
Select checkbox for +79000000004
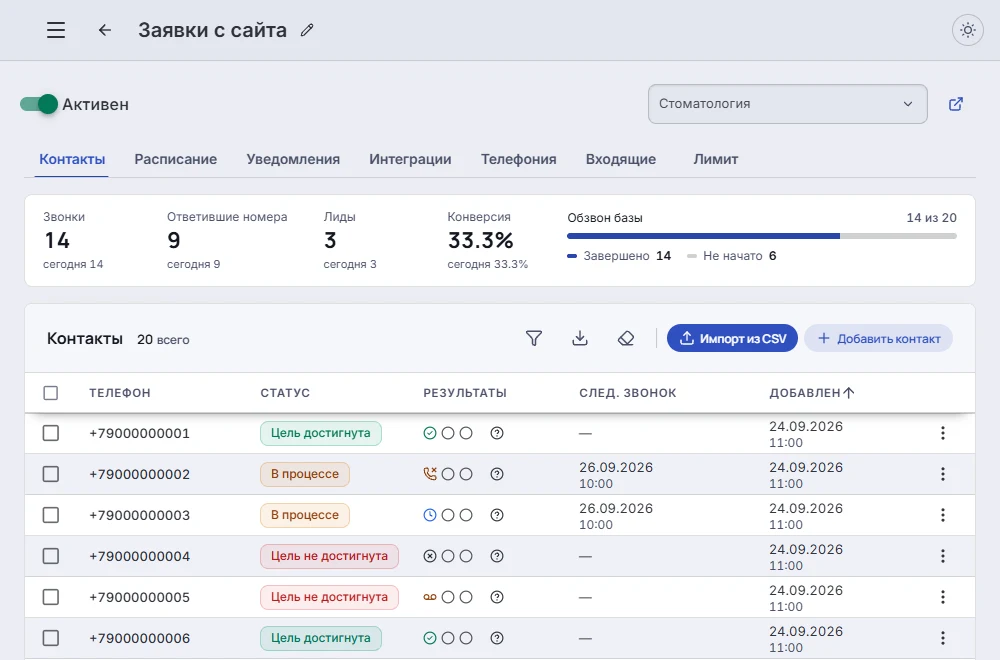[x=50, y=556]
